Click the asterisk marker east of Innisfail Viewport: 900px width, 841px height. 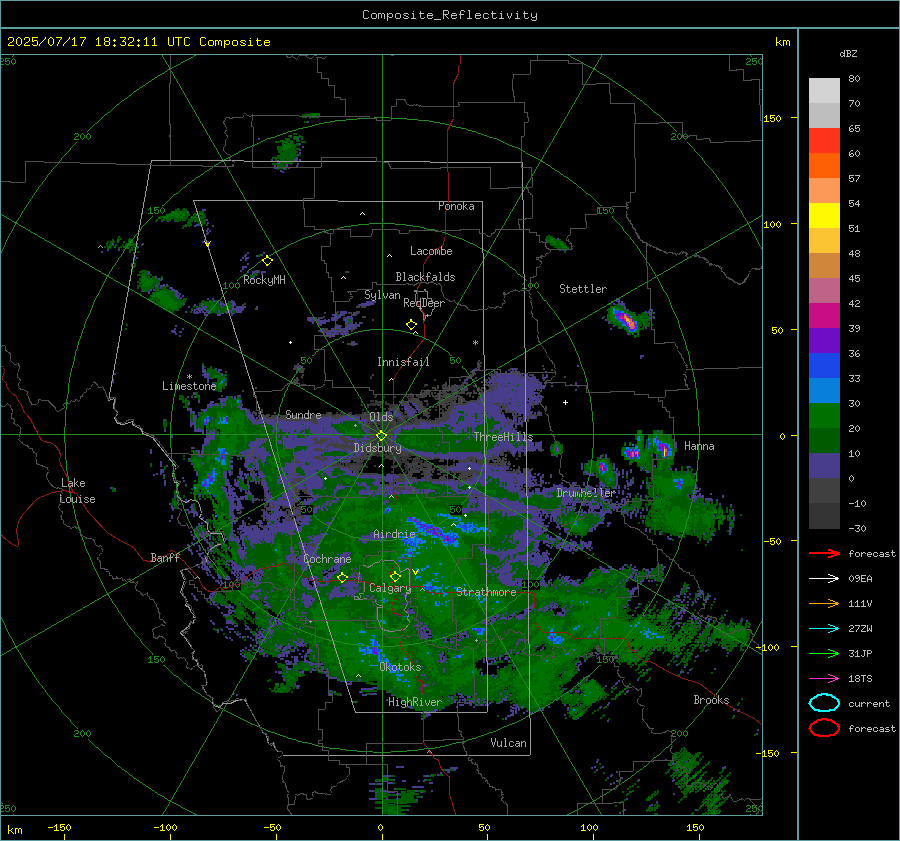475,343
